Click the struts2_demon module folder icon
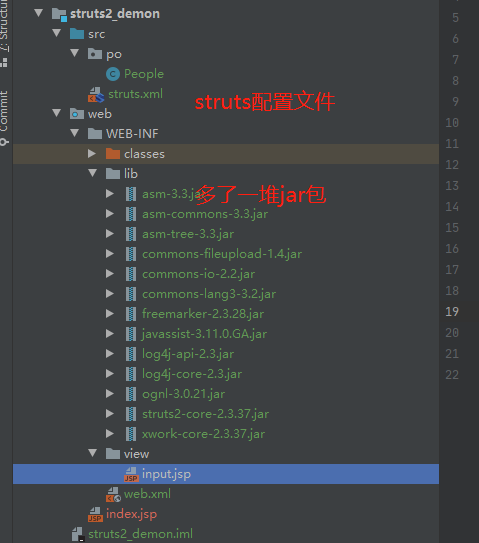The image size is (479, 543). [x=59, y=15]
